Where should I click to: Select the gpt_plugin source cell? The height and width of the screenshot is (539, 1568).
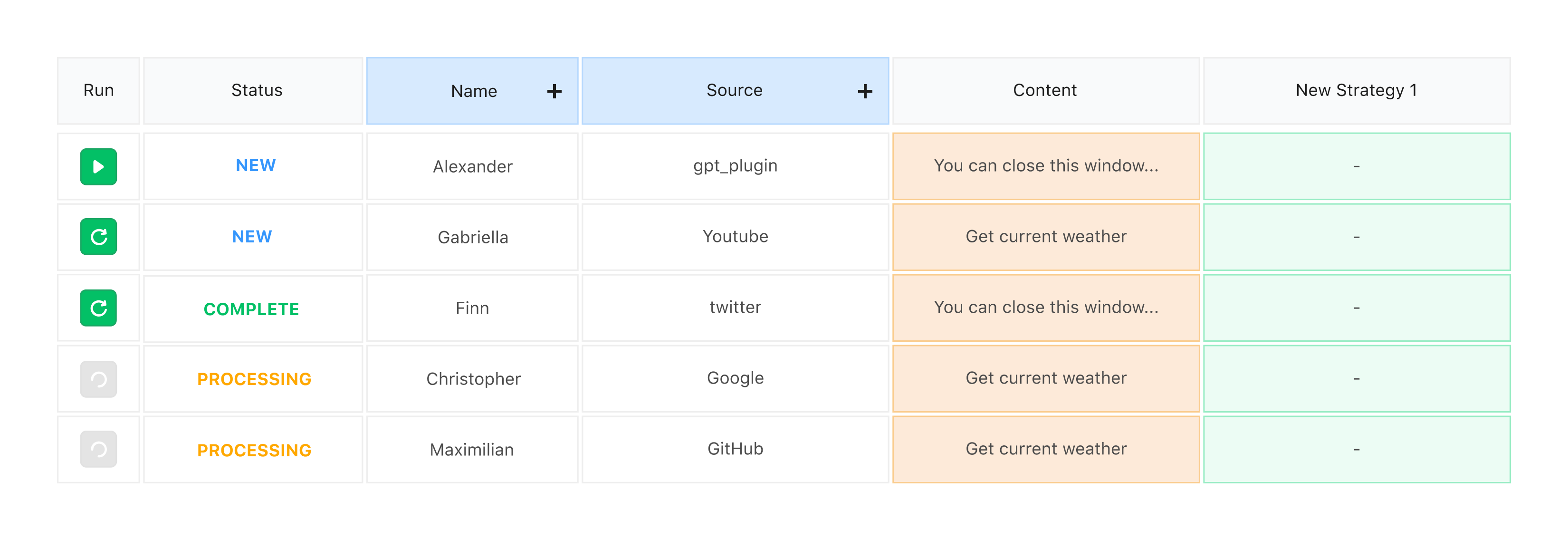(736, 166)
